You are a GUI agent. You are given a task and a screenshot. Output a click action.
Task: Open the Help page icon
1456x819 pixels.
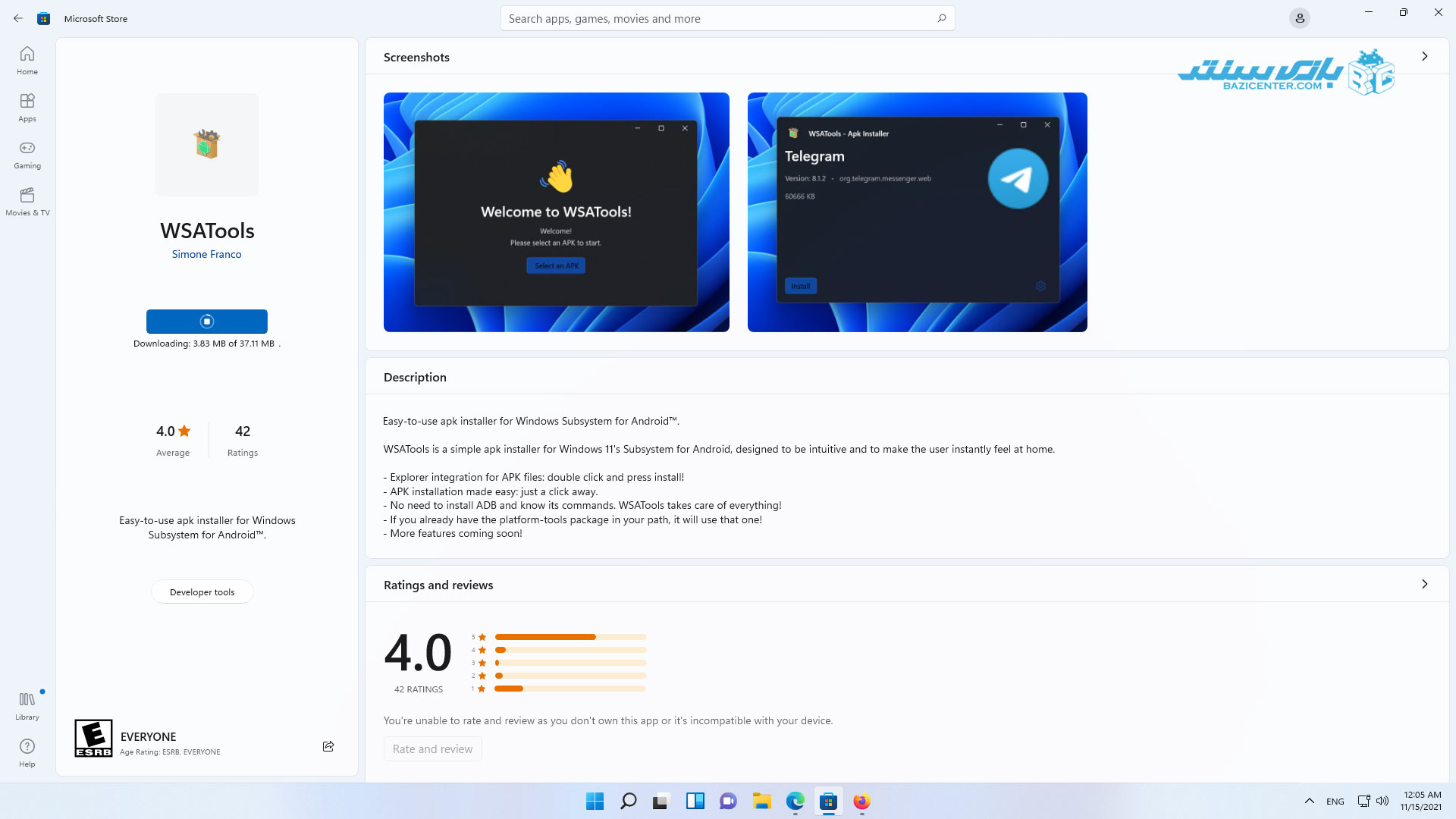27,752
